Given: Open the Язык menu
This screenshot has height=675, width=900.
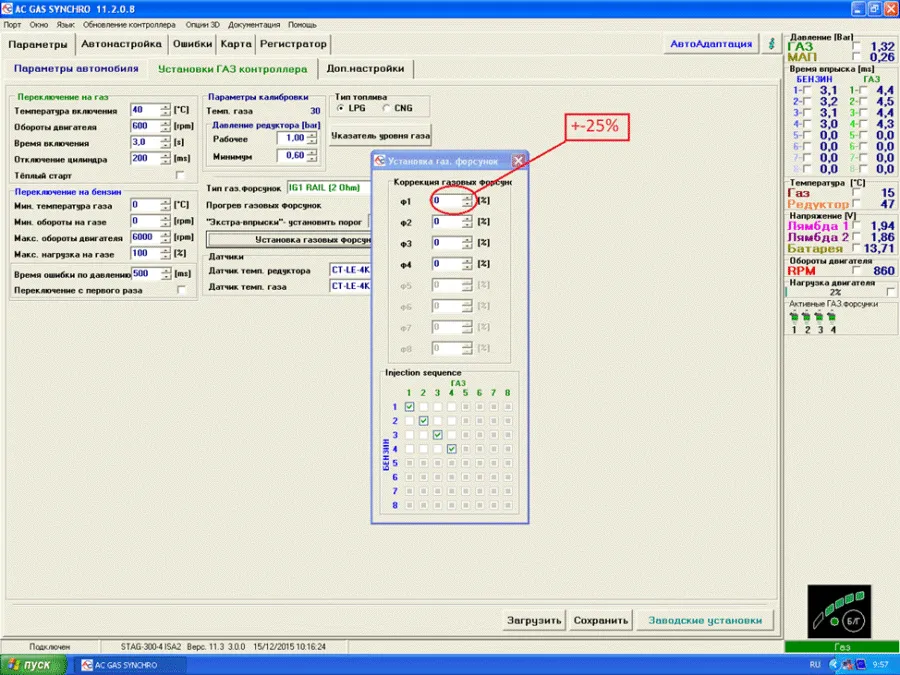Looking at the screenshot, I should (x=65, y=25).
